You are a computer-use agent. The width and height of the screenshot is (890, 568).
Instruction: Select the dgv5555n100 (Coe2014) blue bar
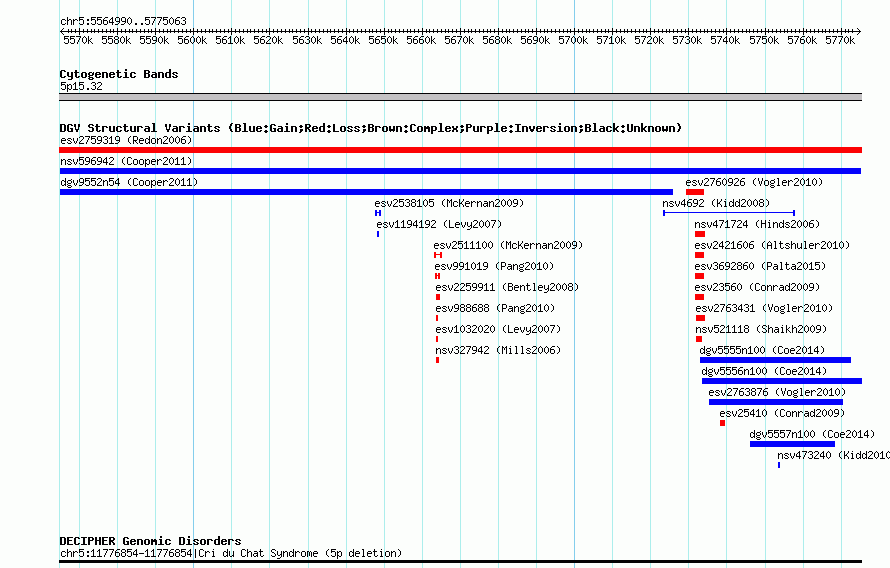(775, 360)
